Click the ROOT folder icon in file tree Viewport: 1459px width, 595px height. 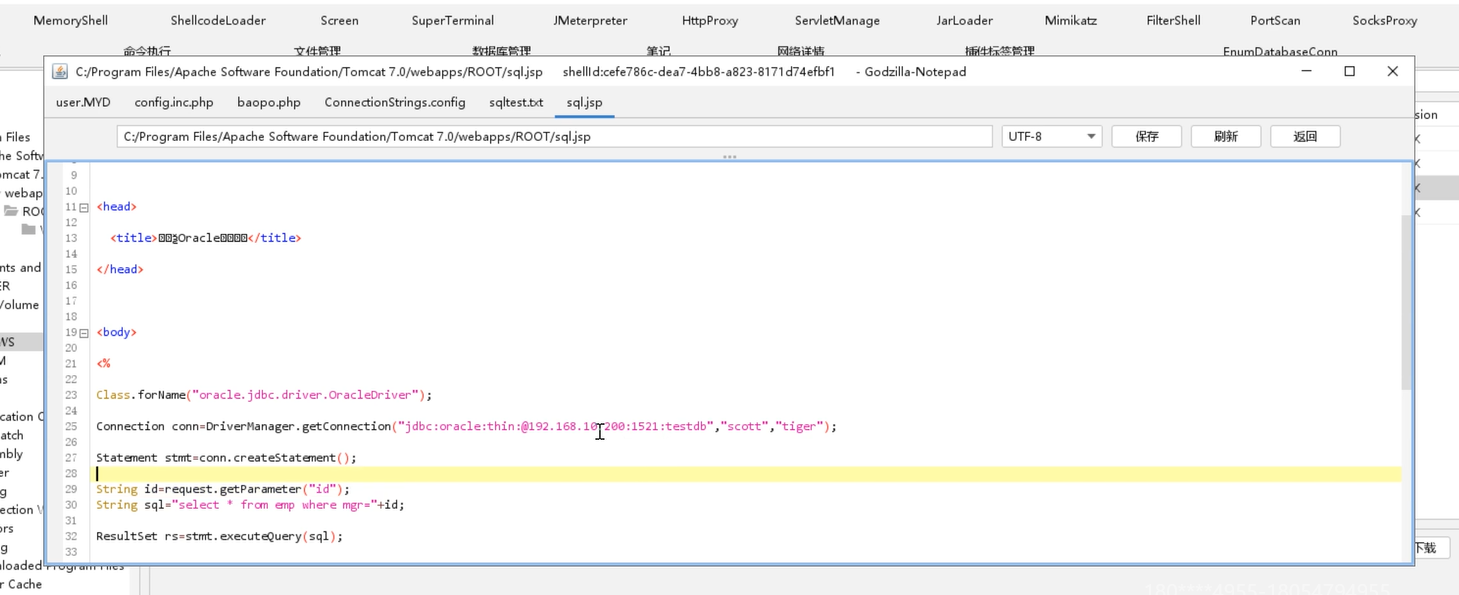(x=11, y=211)
